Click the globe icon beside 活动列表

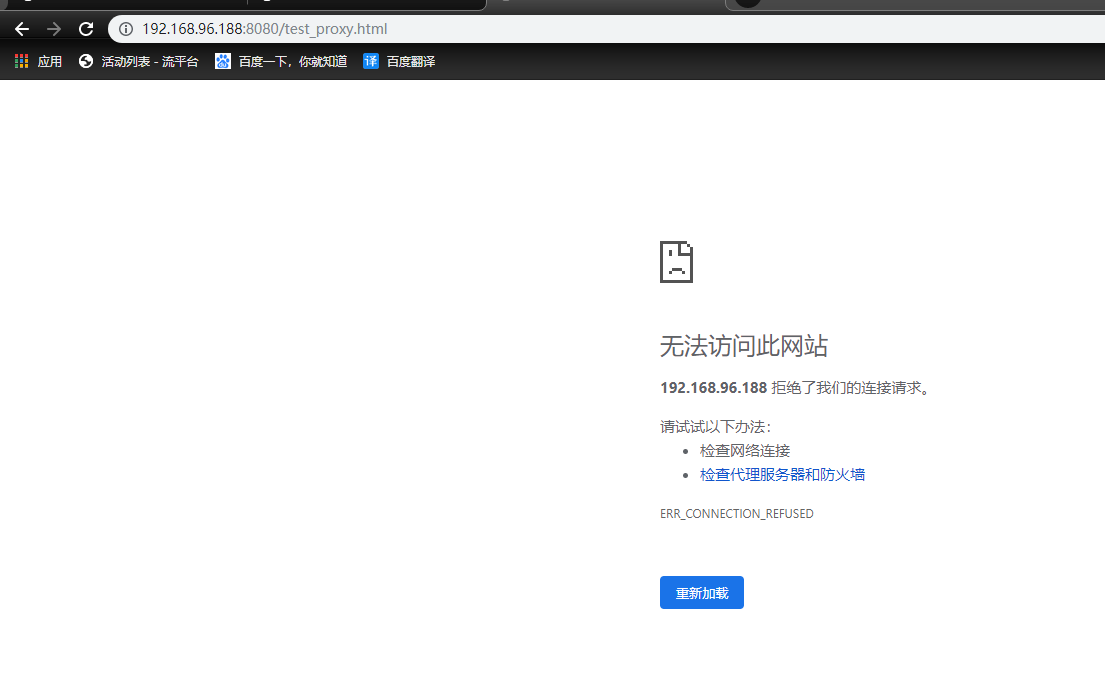(86, 61)
